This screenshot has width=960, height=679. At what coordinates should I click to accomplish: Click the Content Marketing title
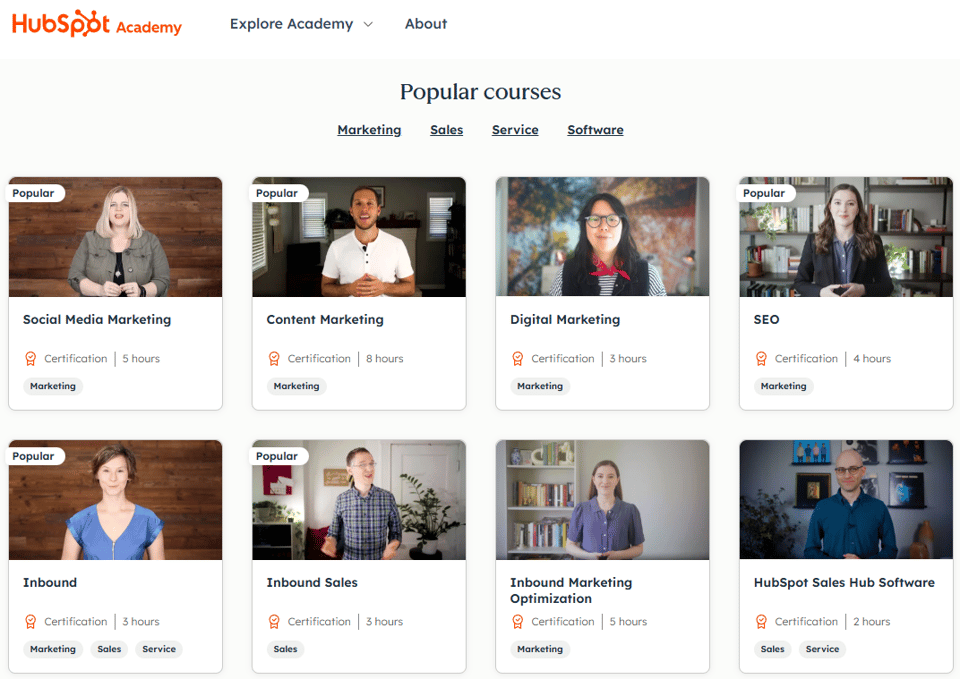tap(325, 320)
